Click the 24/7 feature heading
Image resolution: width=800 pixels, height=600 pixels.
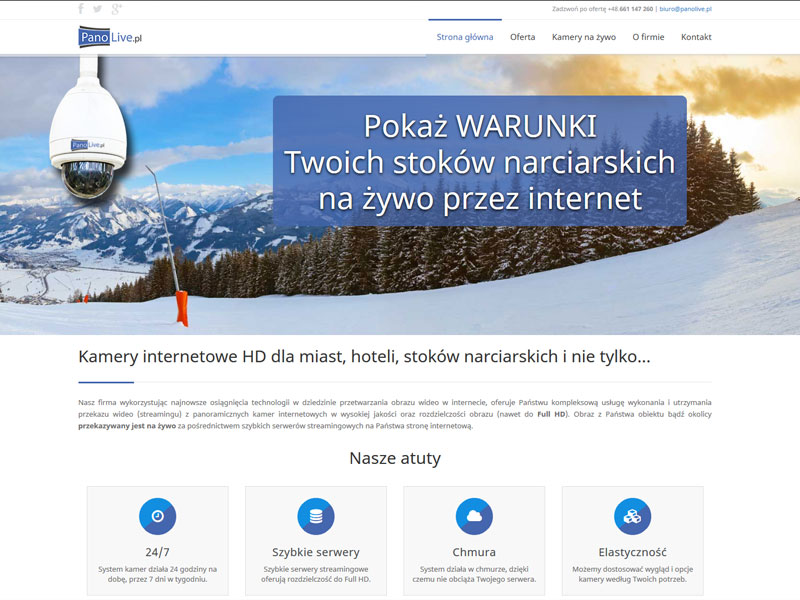click(157, 552)
